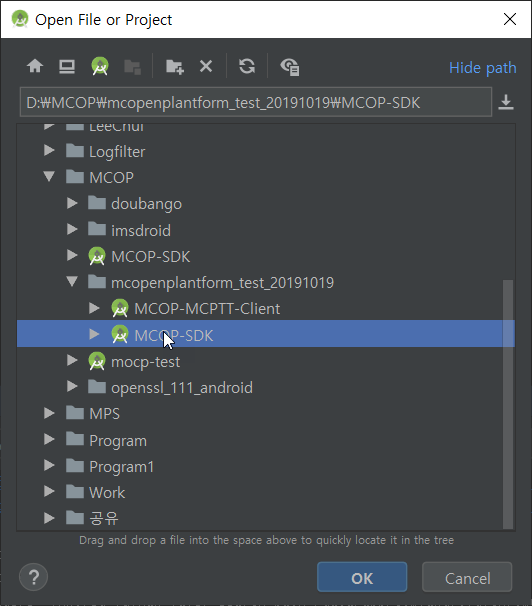Expand the MPS folder
This screenshot has width=532, height=606.
point(49,413)
